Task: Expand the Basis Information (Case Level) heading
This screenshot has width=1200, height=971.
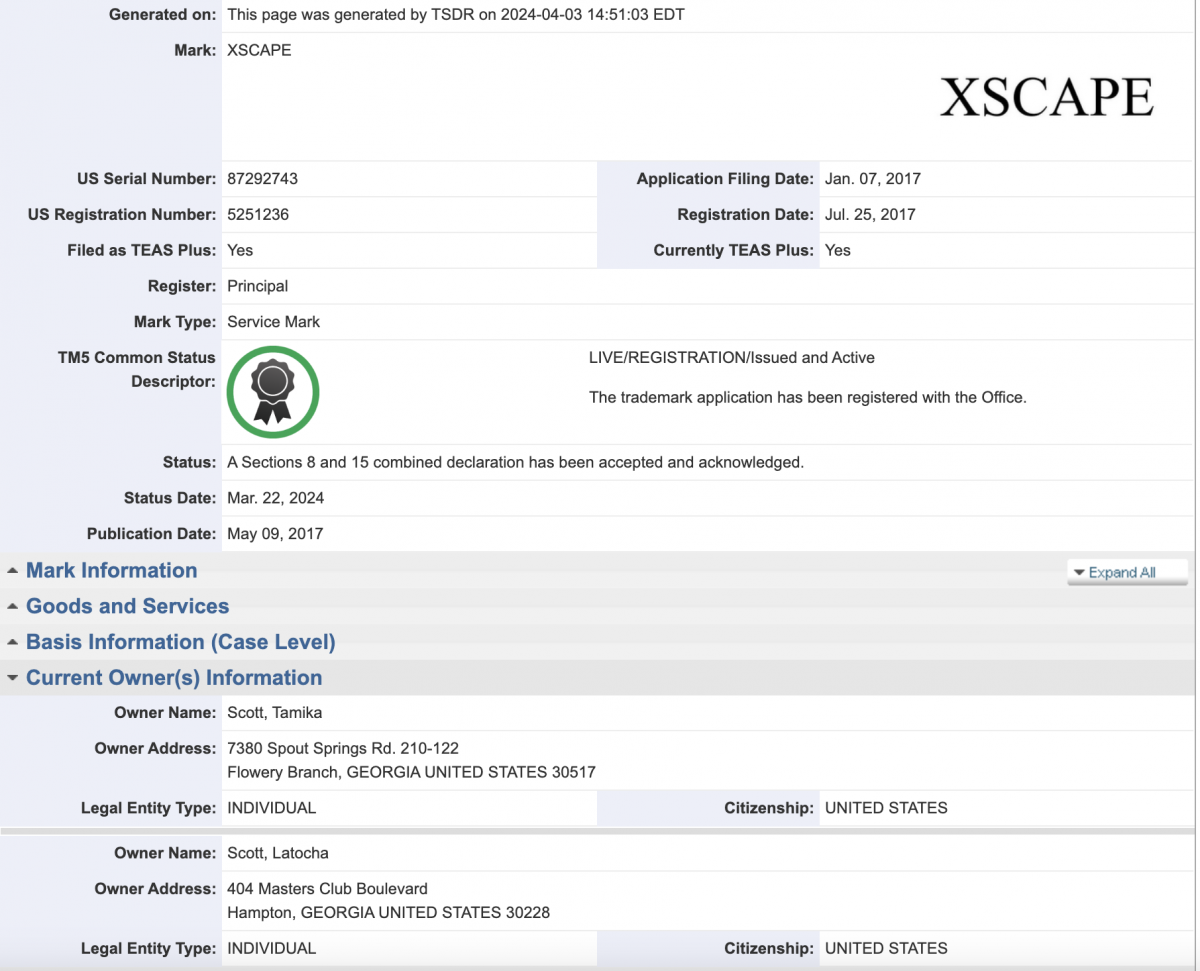Action: point(180,643)
